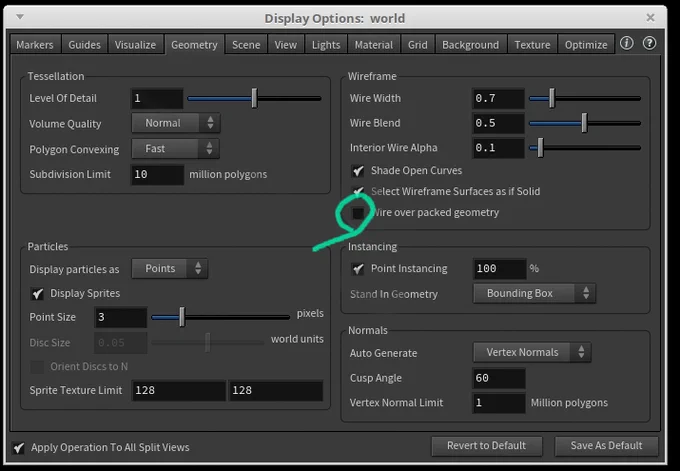Image resolution: width=680 pixels, height=471 pixels.
Task: Open Auto Generate Vertex Normals dropdown
Action: pos(532,352)
